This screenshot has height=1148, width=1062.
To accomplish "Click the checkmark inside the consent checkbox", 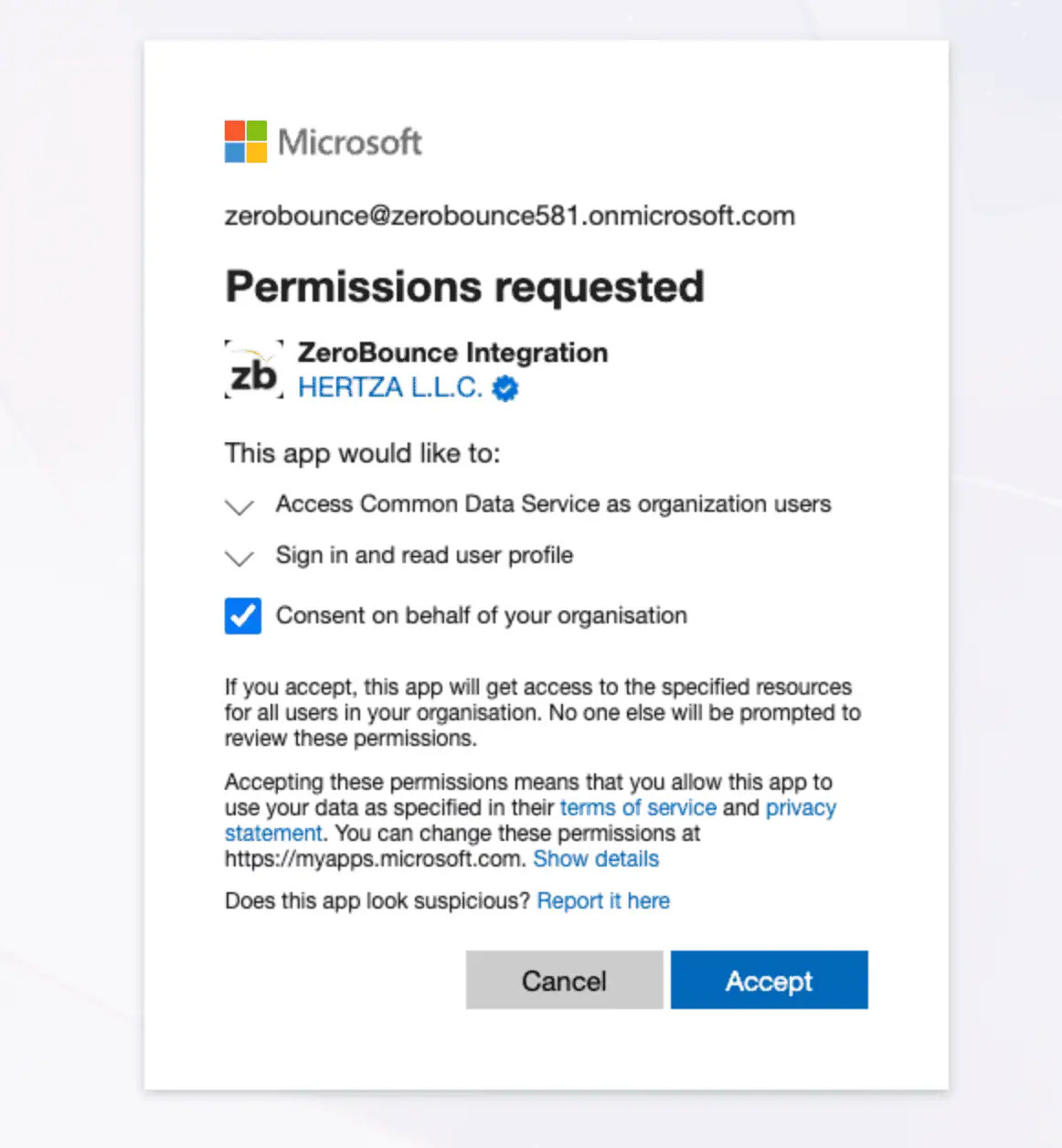I will click(242, 616).
